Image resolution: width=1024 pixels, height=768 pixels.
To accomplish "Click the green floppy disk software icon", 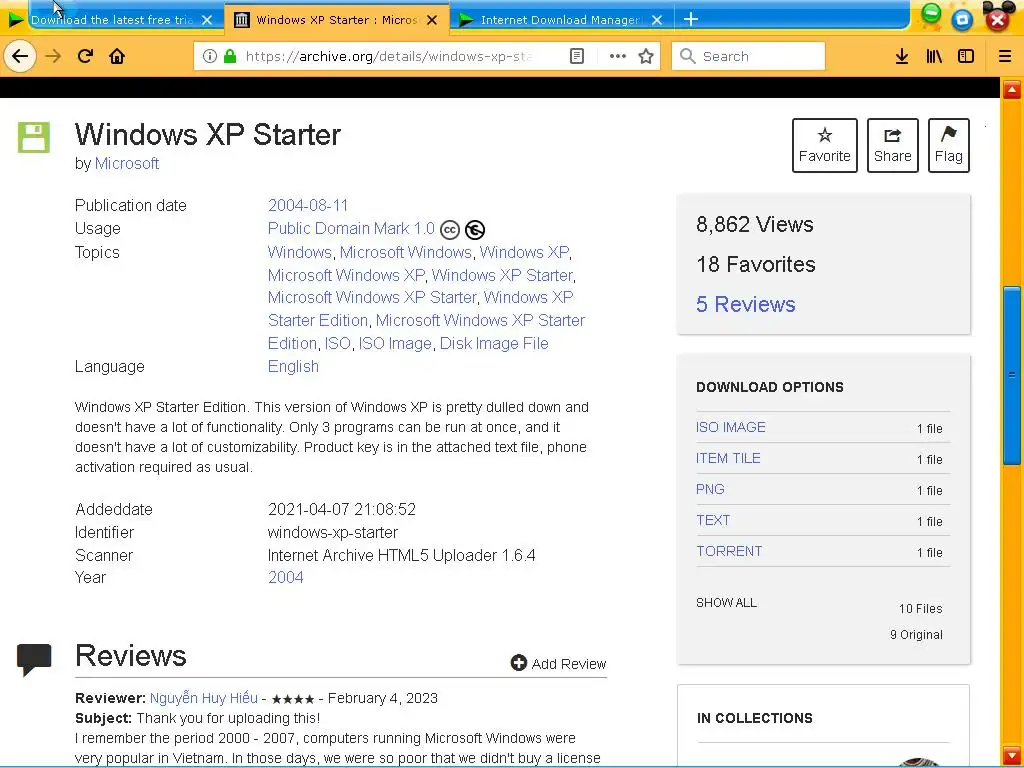I will (33, 137).
